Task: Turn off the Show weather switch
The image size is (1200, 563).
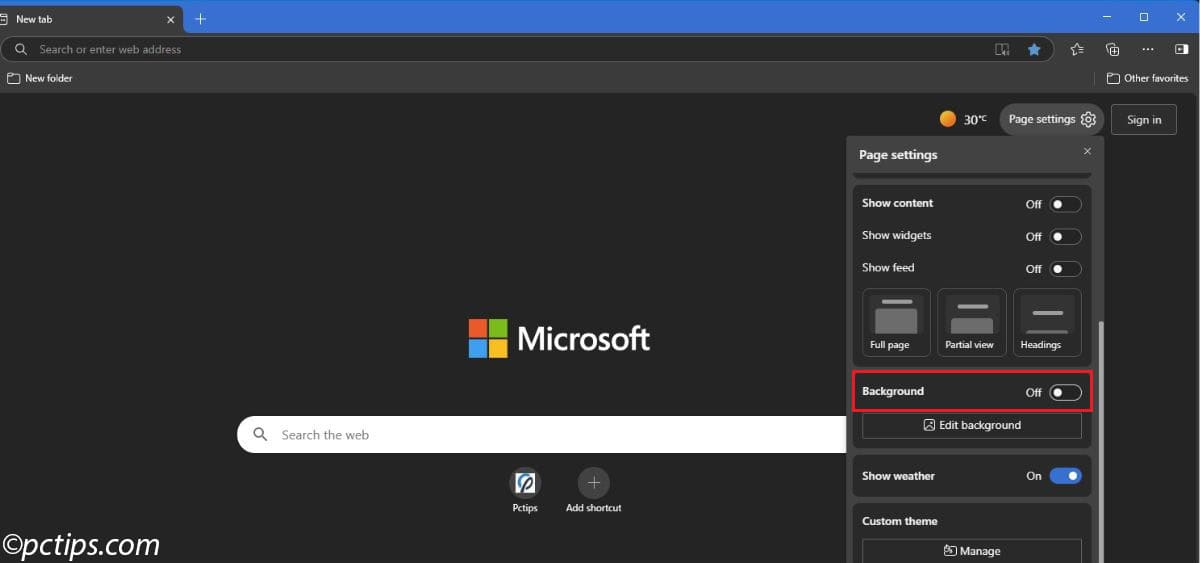Action: pos(1065,476)
